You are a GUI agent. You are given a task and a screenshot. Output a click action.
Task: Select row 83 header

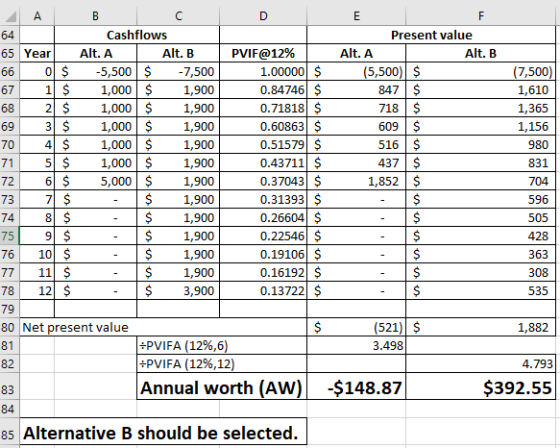point(10,387)
